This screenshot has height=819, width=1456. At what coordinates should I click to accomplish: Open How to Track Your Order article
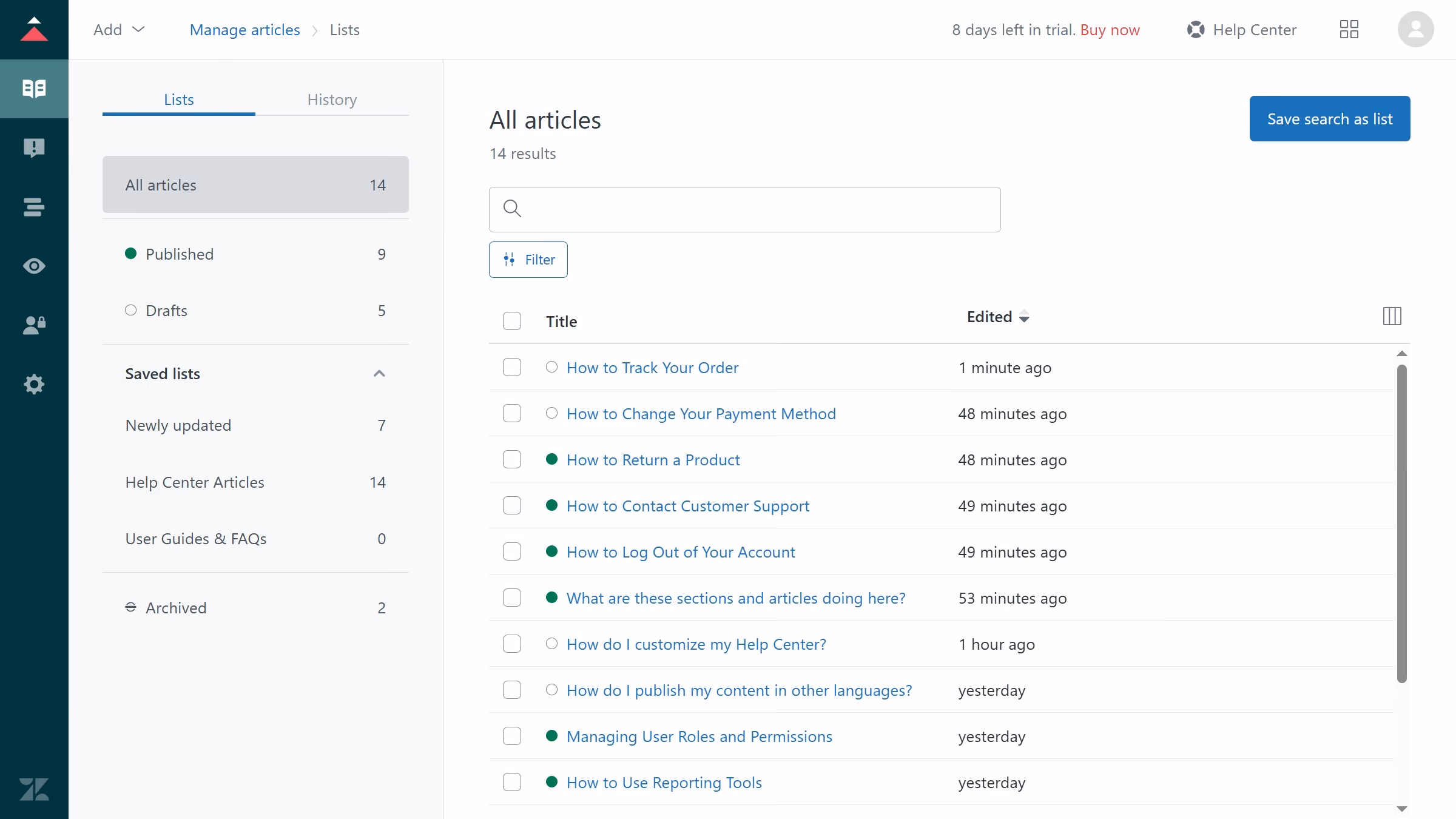click(x=652, y=368)
